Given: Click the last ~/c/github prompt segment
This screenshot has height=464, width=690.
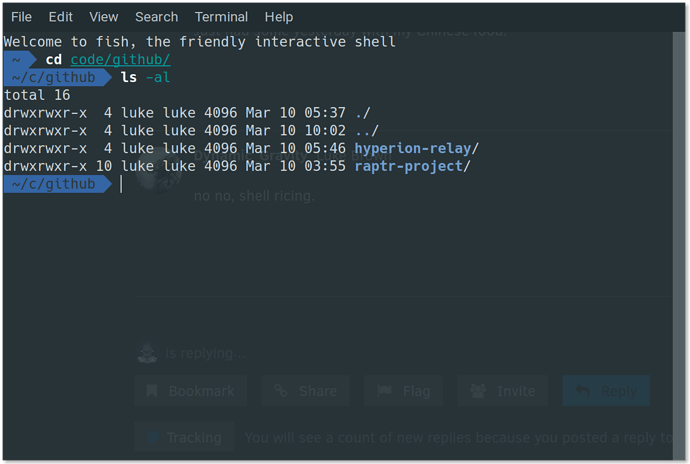Looking at the screenshot, I should pos(57,184).
